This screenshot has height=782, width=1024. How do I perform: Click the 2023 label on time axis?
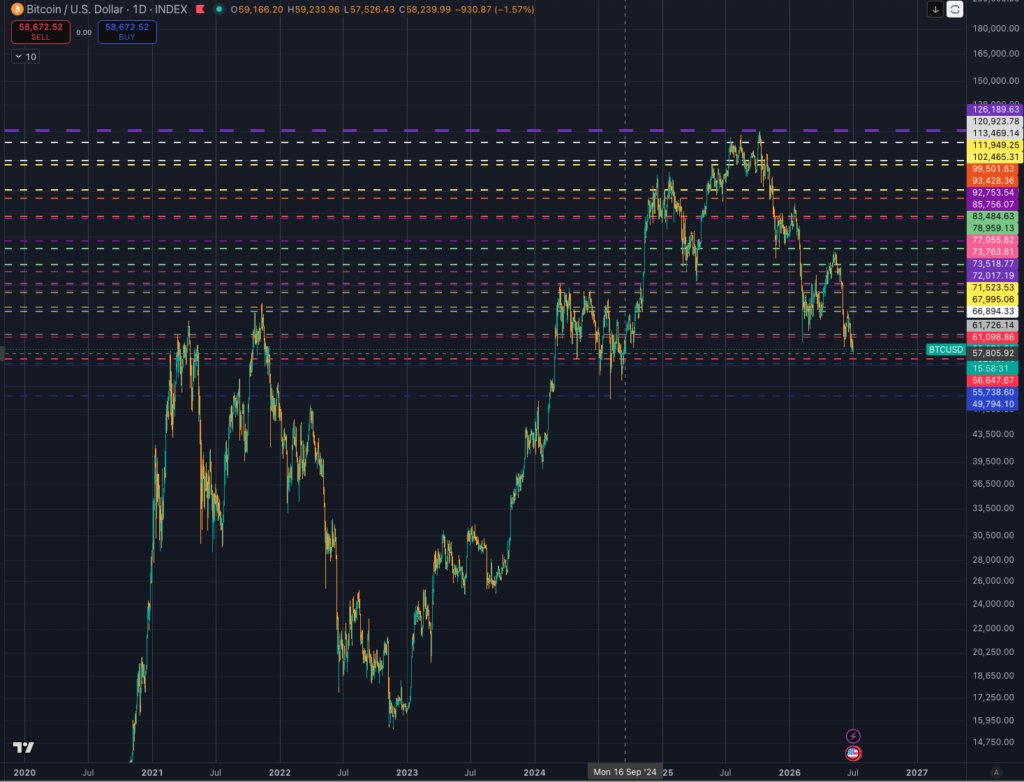coord(407,772)
